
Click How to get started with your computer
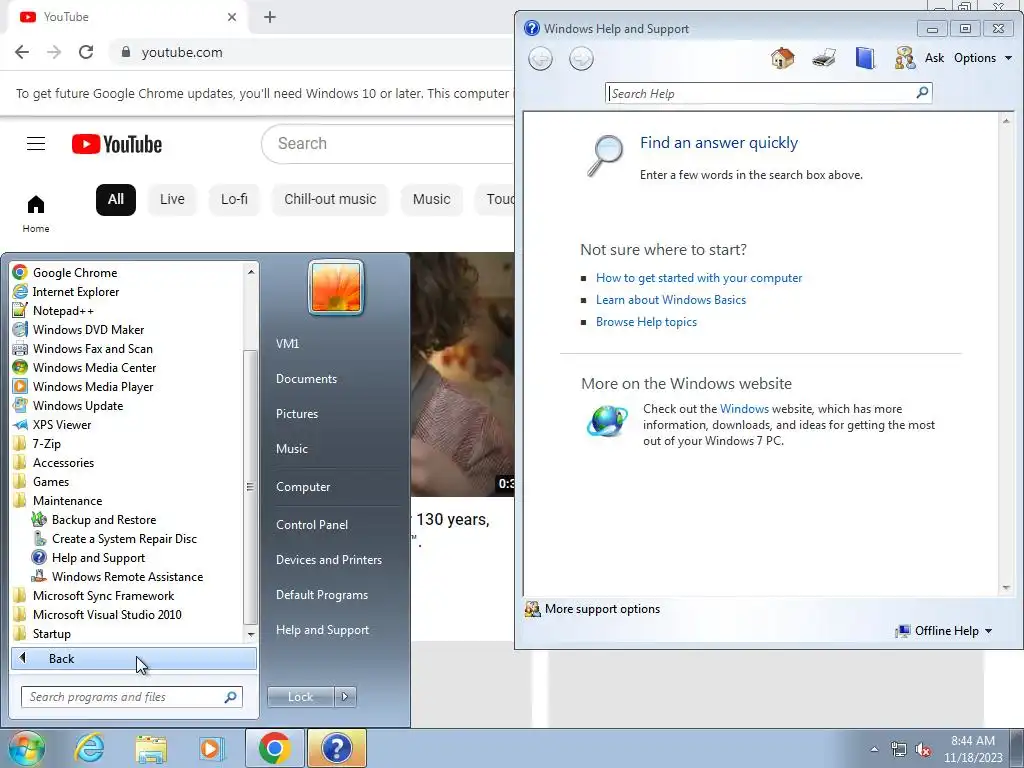(699, 278)
